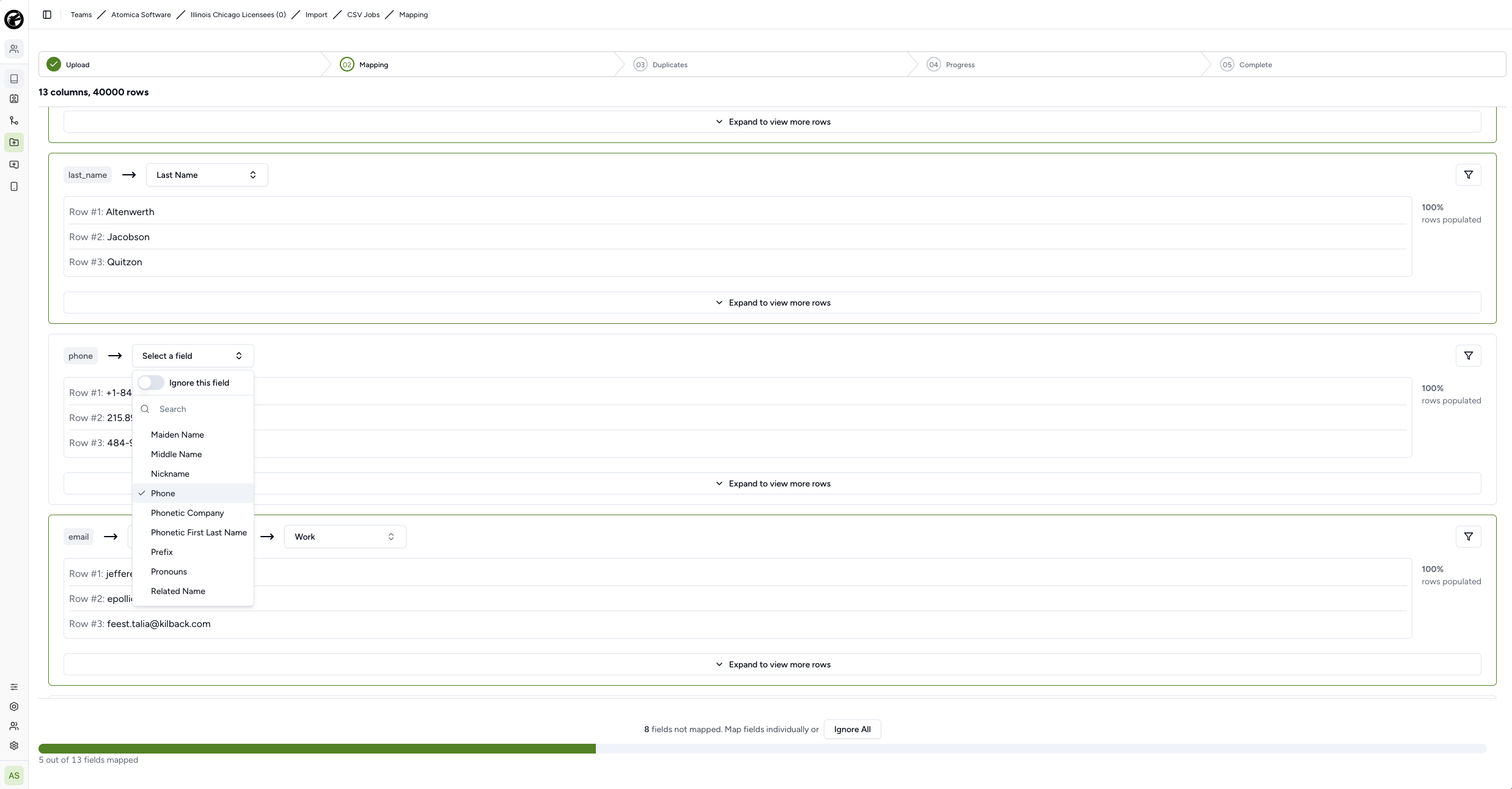The height and width of the screenshot is (789, 1512).
Task: Select Related Name option
Action: (x=193, y=591)
